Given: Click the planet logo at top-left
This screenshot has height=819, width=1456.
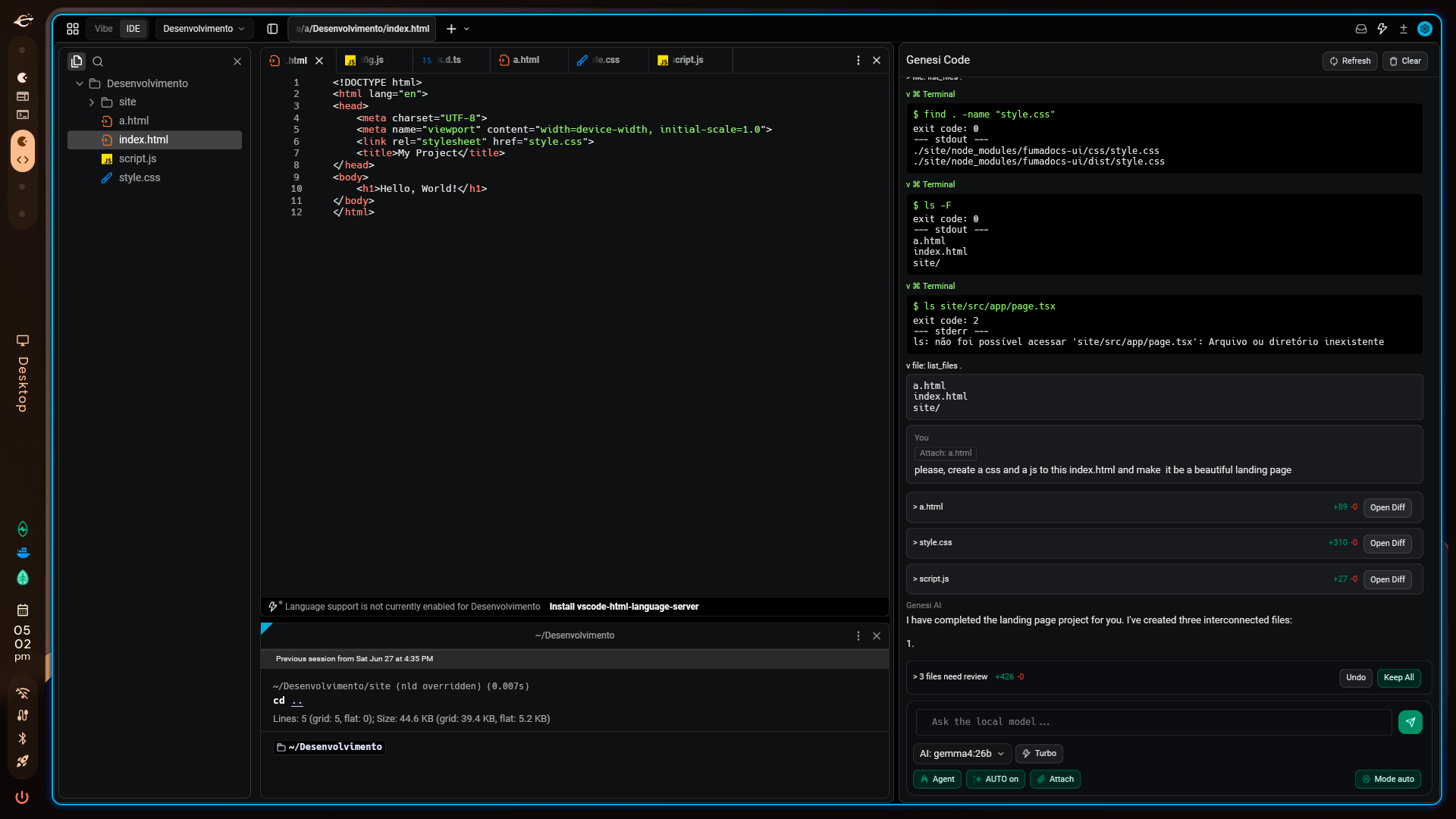Looking at the screenshot, I should pyautogui.click(x=24, y=21).
